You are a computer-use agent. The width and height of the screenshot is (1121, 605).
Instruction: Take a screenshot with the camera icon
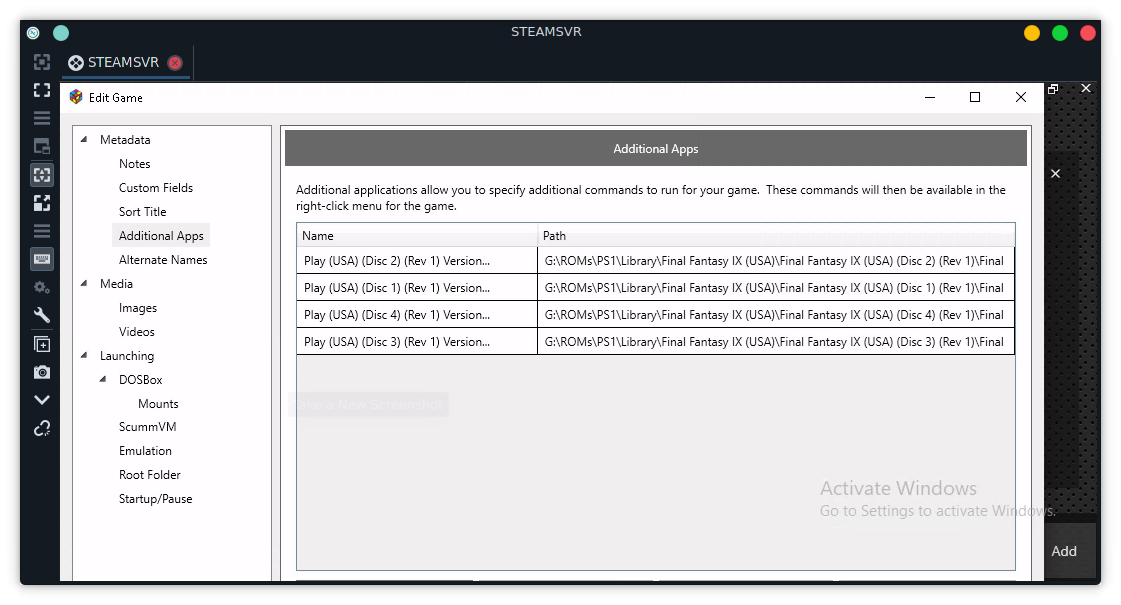pyautogui.click(x=42, y=372)
